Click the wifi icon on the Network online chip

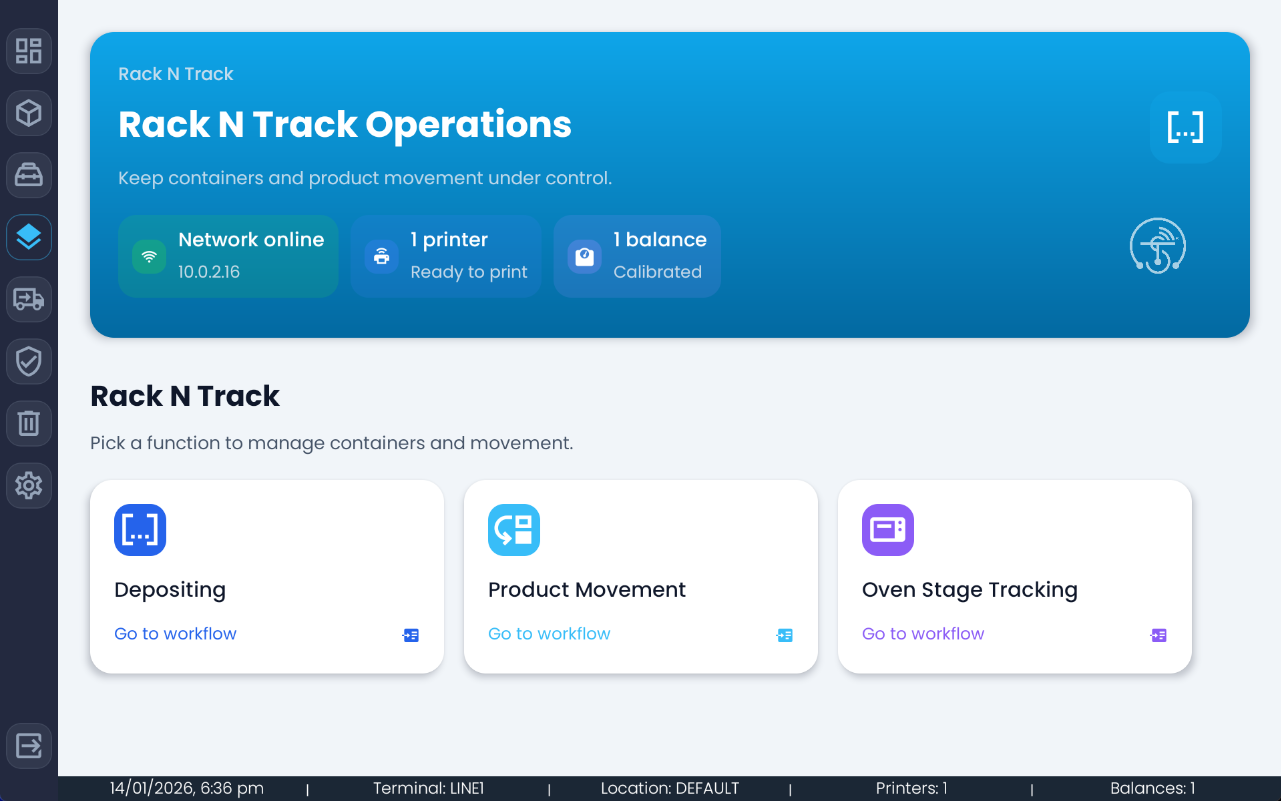[x=148, y=256]
